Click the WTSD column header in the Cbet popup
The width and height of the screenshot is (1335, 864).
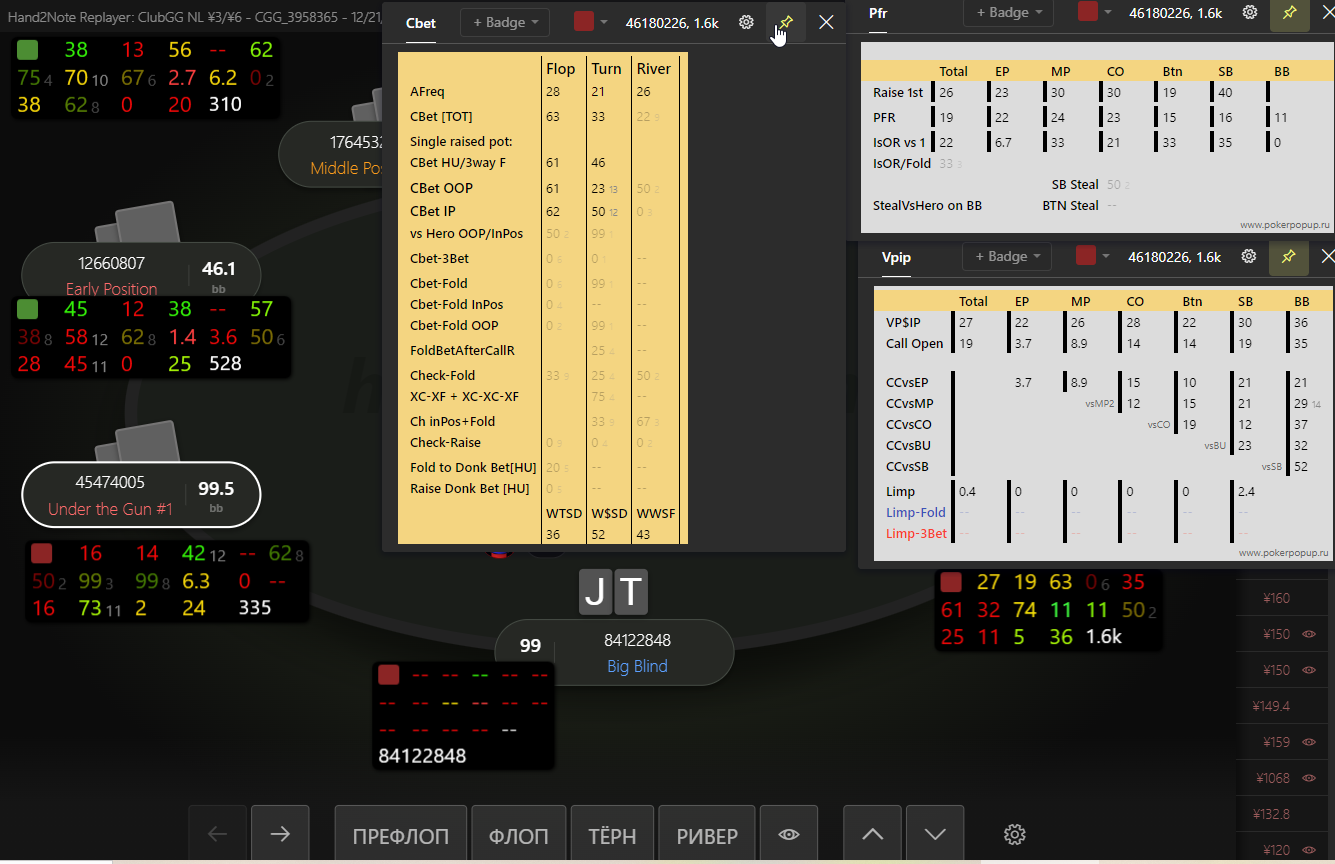[x=564, y=513]
